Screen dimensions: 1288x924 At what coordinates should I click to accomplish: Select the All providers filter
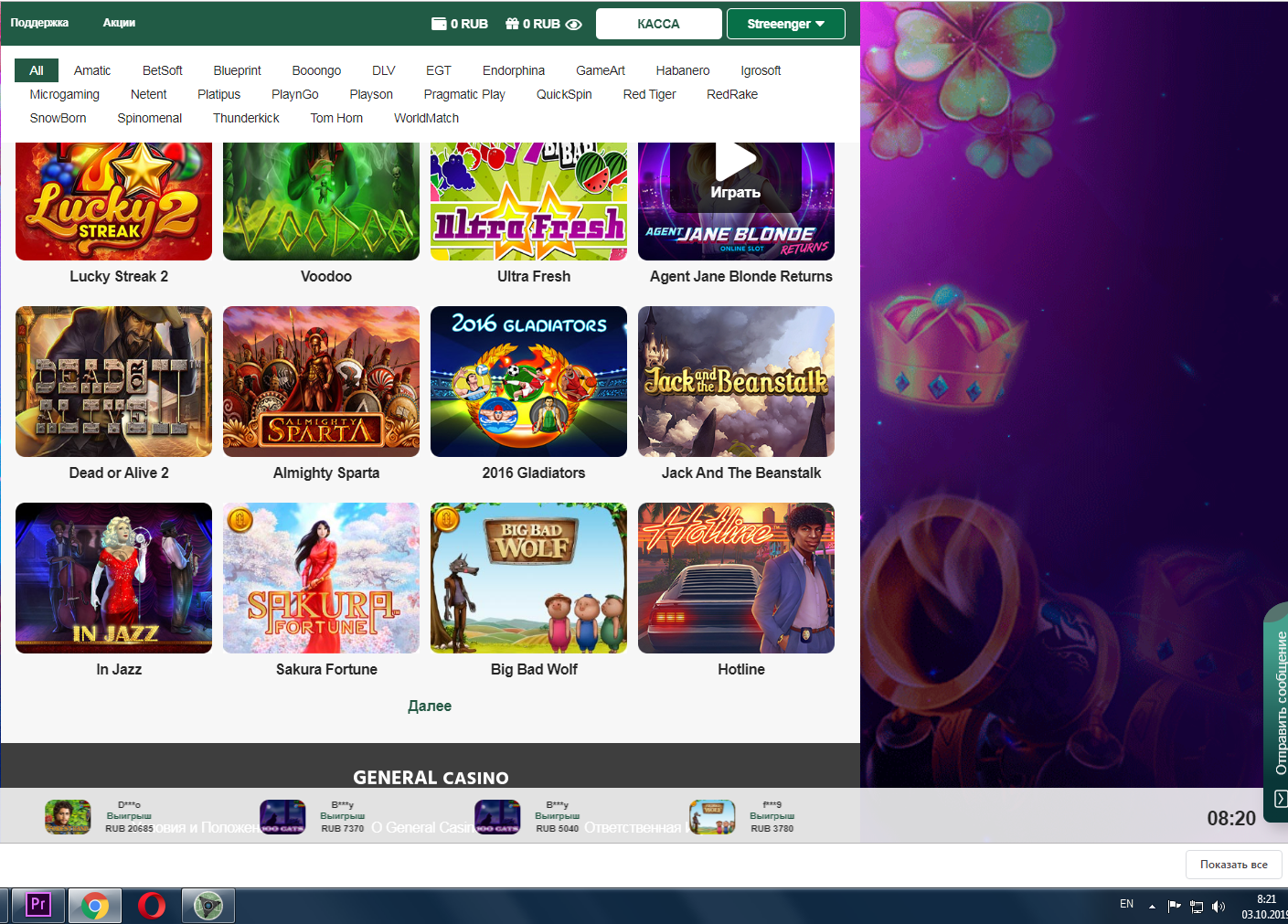click(37, 70)
